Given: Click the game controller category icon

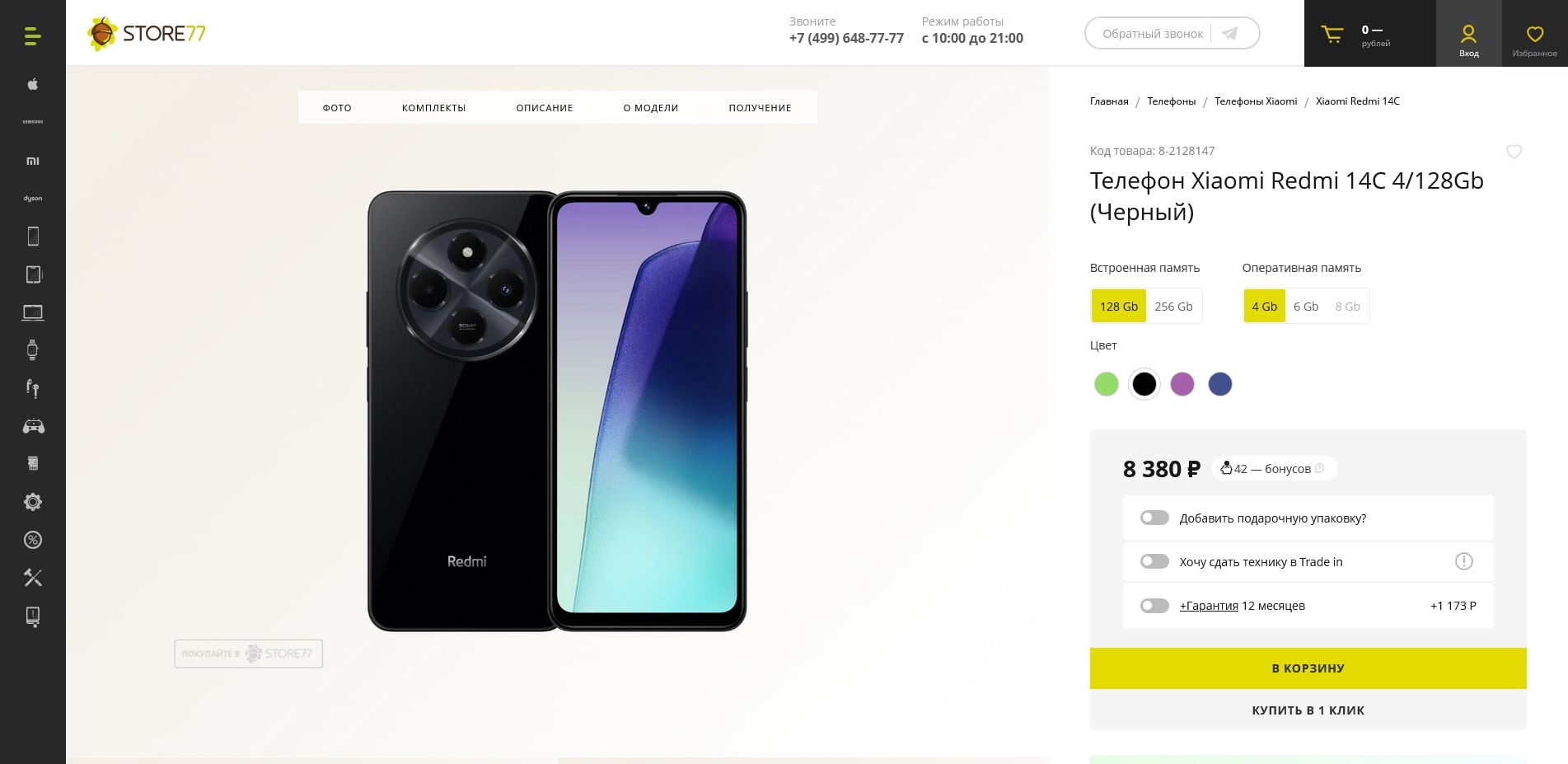Looking at the screenshot, I should click(x=33, y=426).
